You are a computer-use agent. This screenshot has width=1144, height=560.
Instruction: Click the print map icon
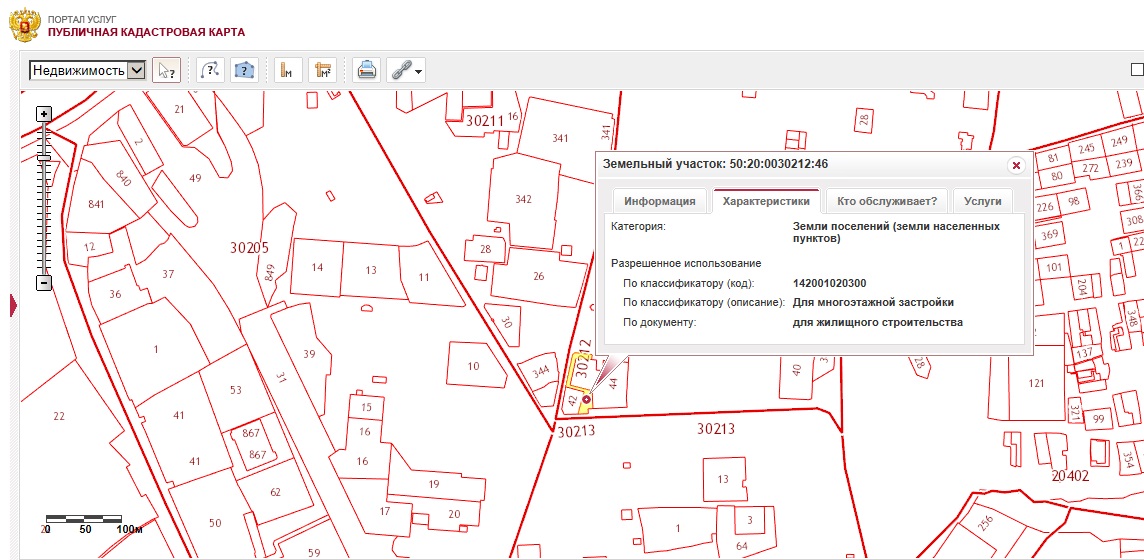(x=367, y=70)
